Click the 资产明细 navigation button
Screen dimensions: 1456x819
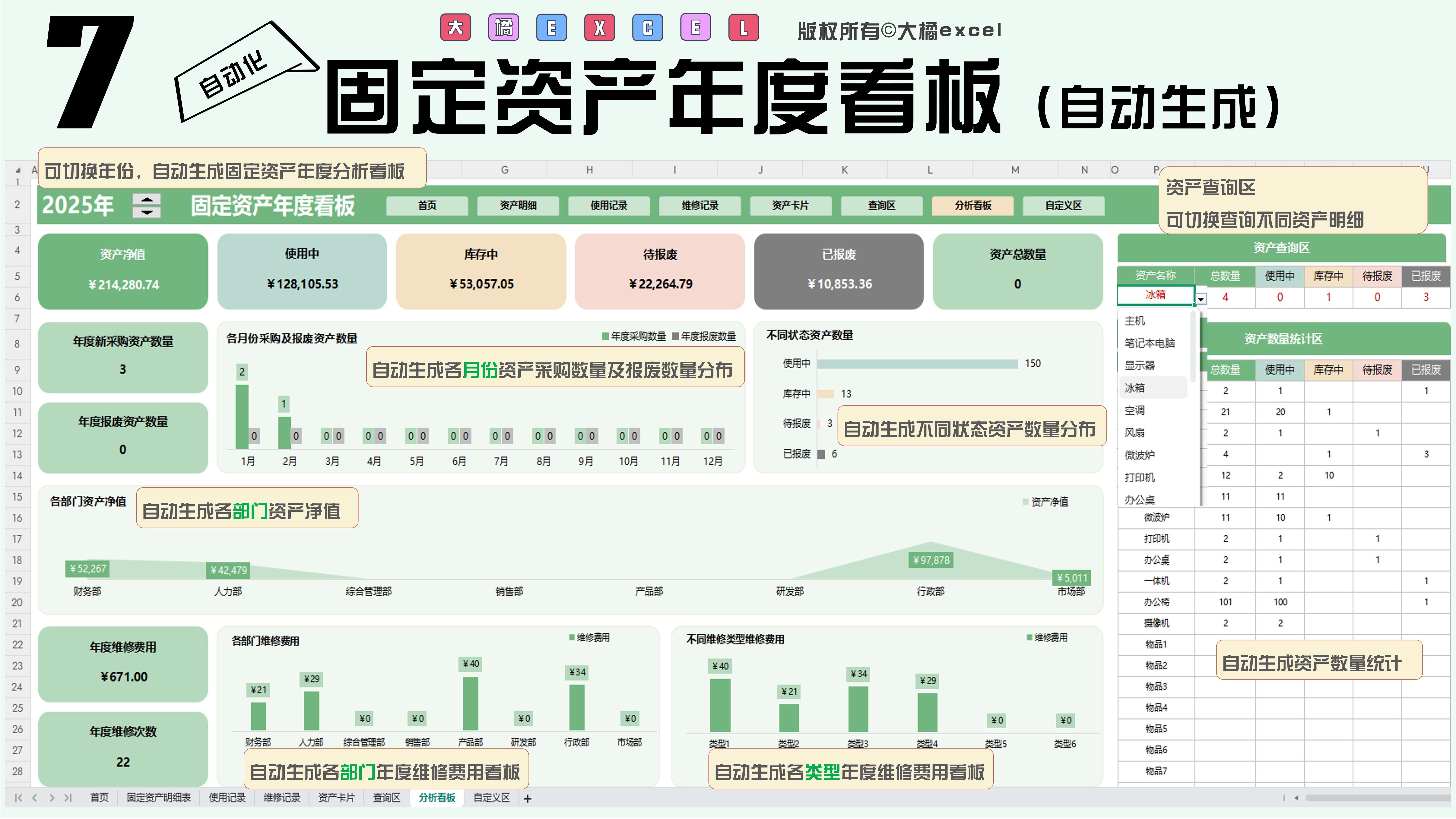[518, 206]
